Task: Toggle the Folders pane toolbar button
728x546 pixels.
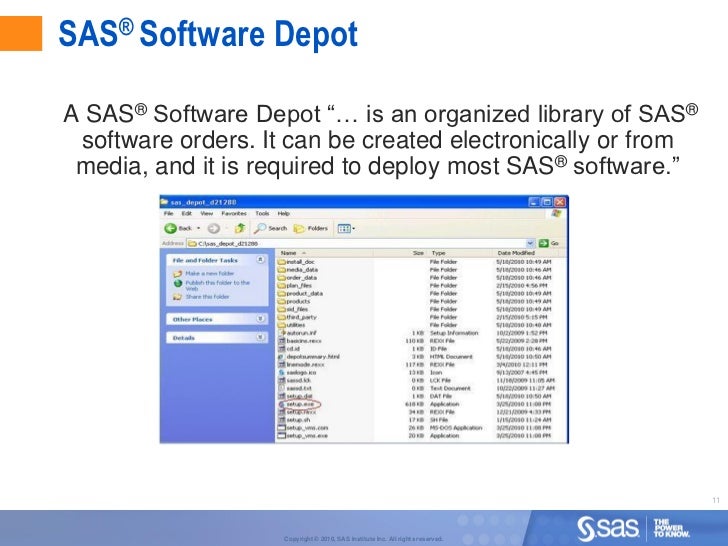Action: pos(311,228)
